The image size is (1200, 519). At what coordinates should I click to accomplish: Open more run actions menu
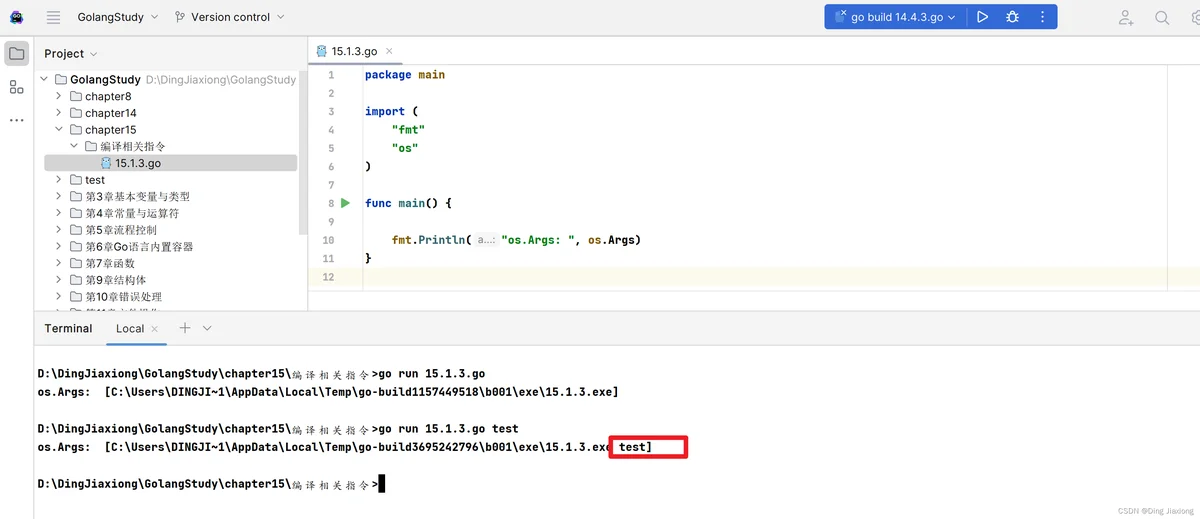[x=1041, y=17]
